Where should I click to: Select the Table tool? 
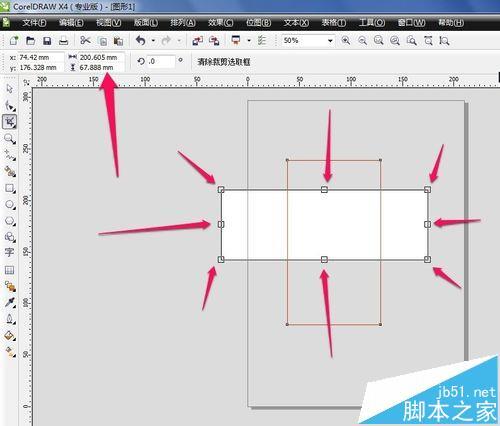point(9,270)
